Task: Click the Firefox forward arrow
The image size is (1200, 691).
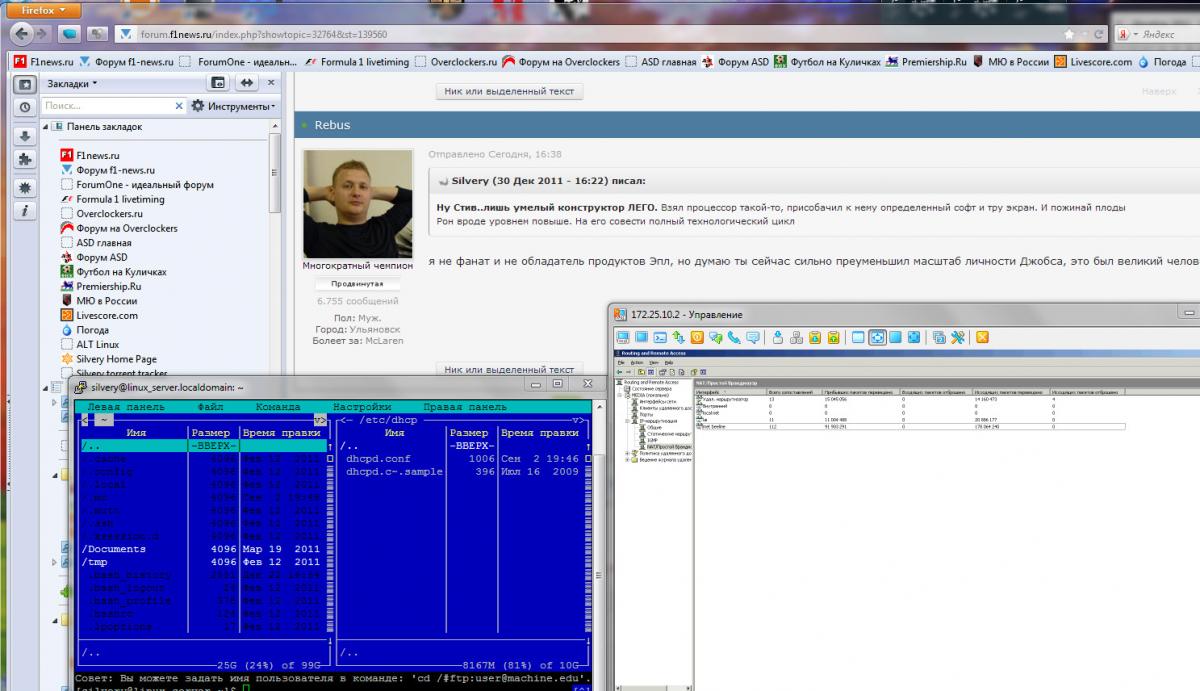Action: click(x=44, y=34)
